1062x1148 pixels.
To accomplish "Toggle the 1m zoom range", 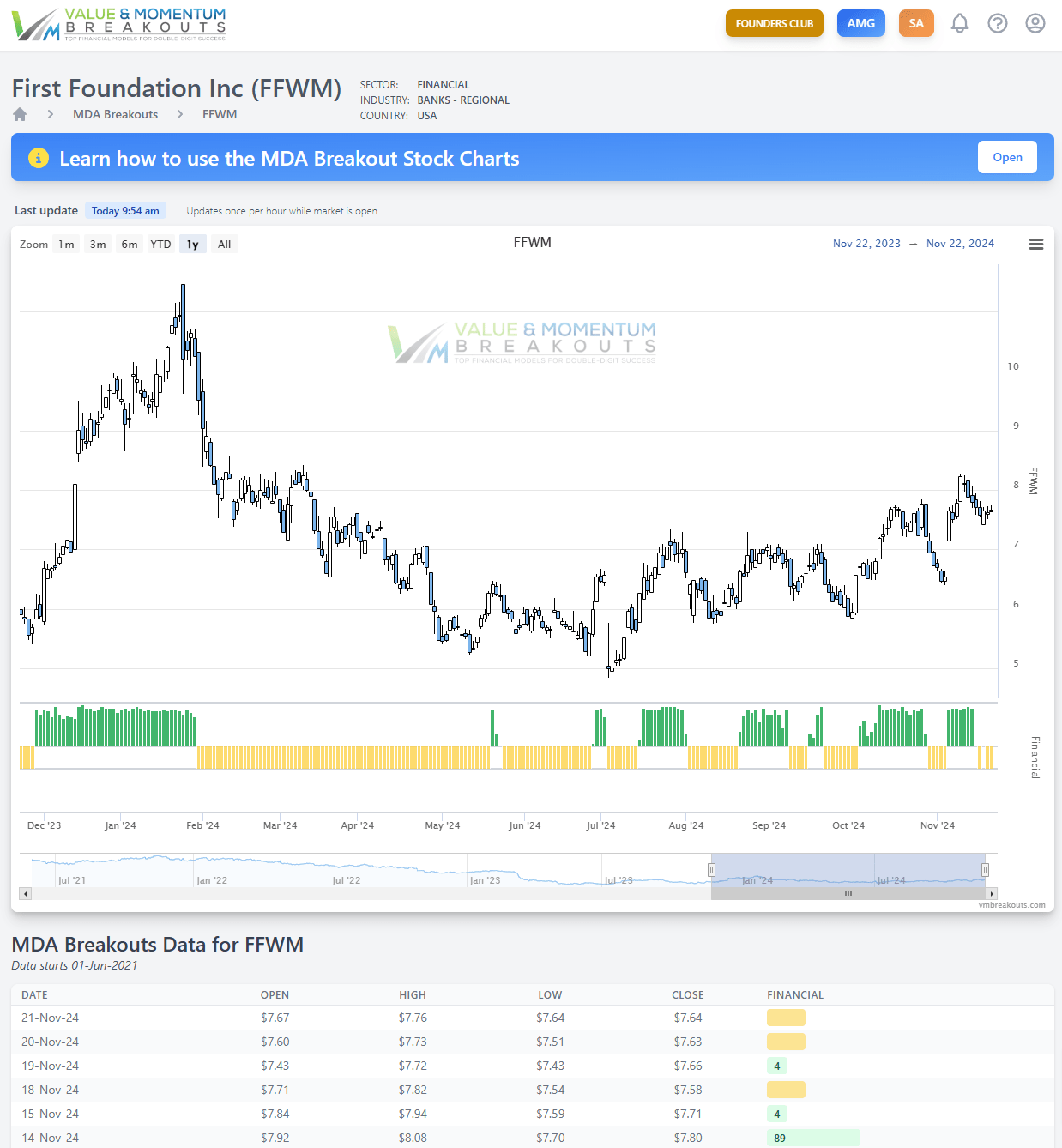I will (x=66, y=244).
